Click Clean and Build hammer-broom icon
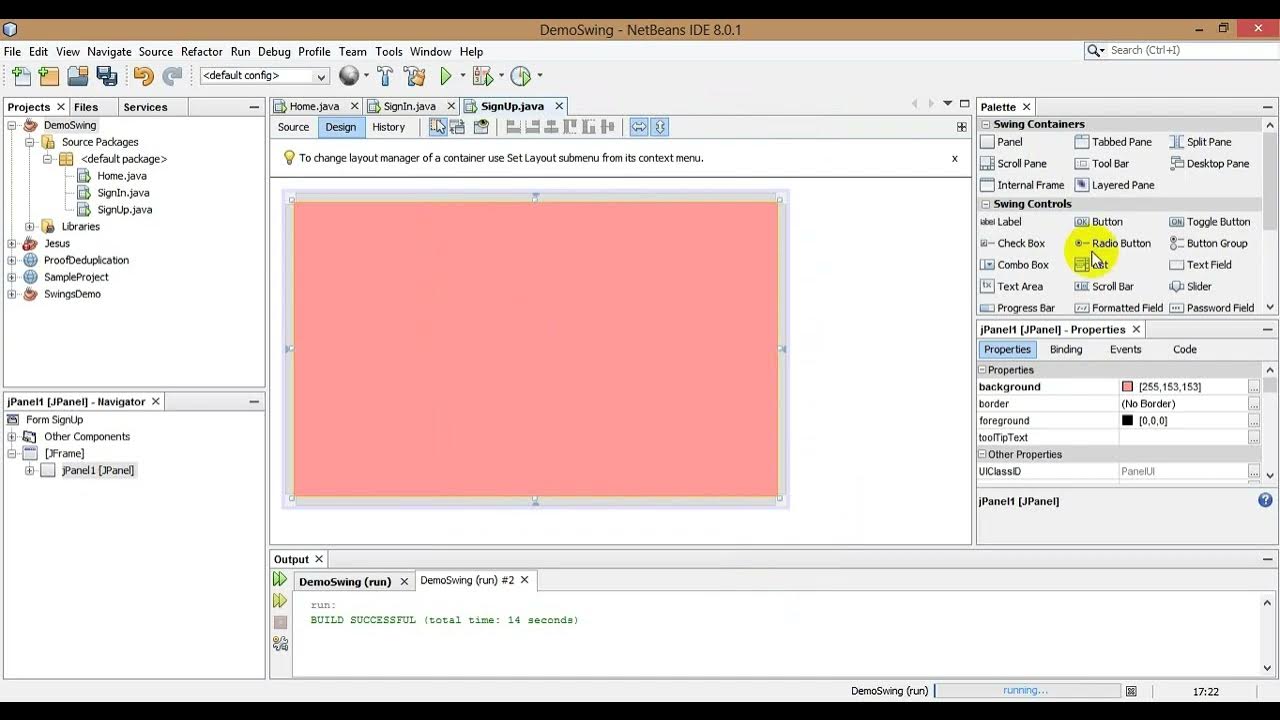The width and height of the screenshot is (1280, 720). pos(414,76)
